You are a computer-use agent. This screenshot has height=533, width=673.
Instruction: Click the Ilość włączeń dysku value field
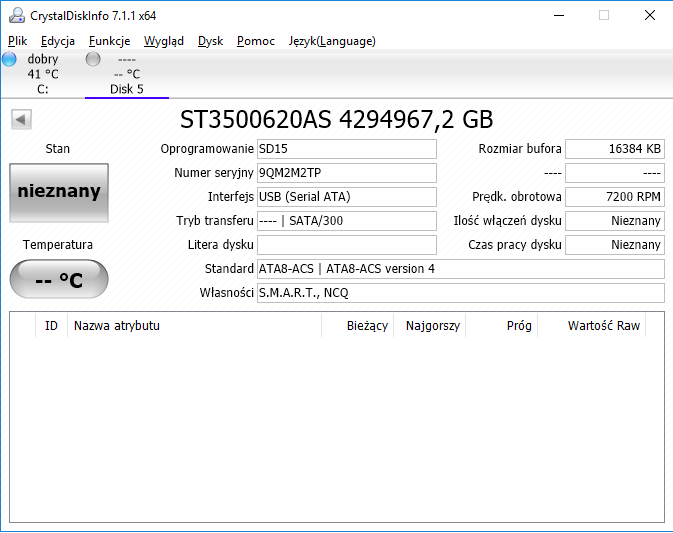pyautogui.click(x=615, y=221)
